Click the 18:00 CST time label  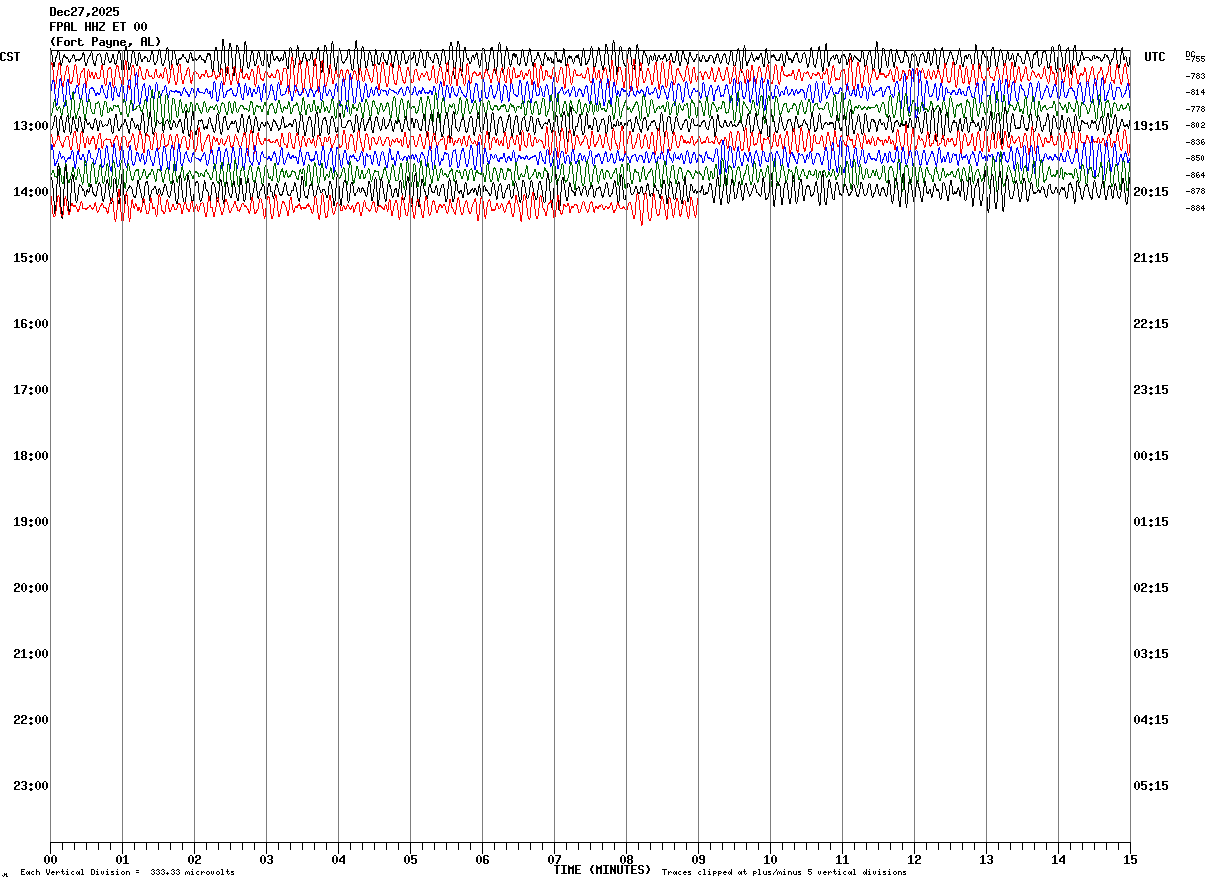pyautogui.click(x=31, y=456)
